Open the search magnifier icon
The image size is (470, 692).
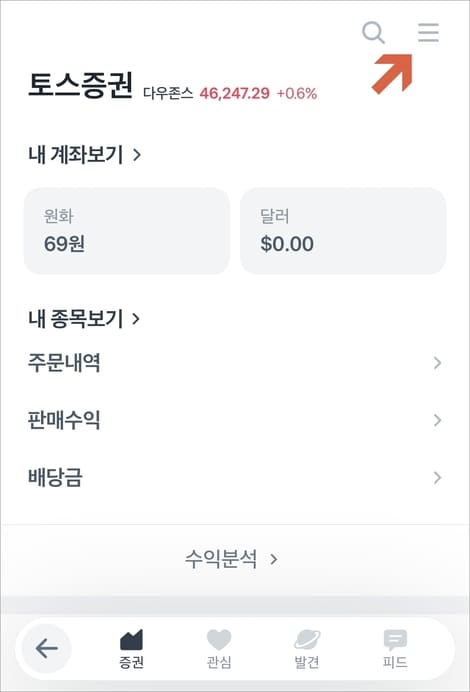[373, 33]
